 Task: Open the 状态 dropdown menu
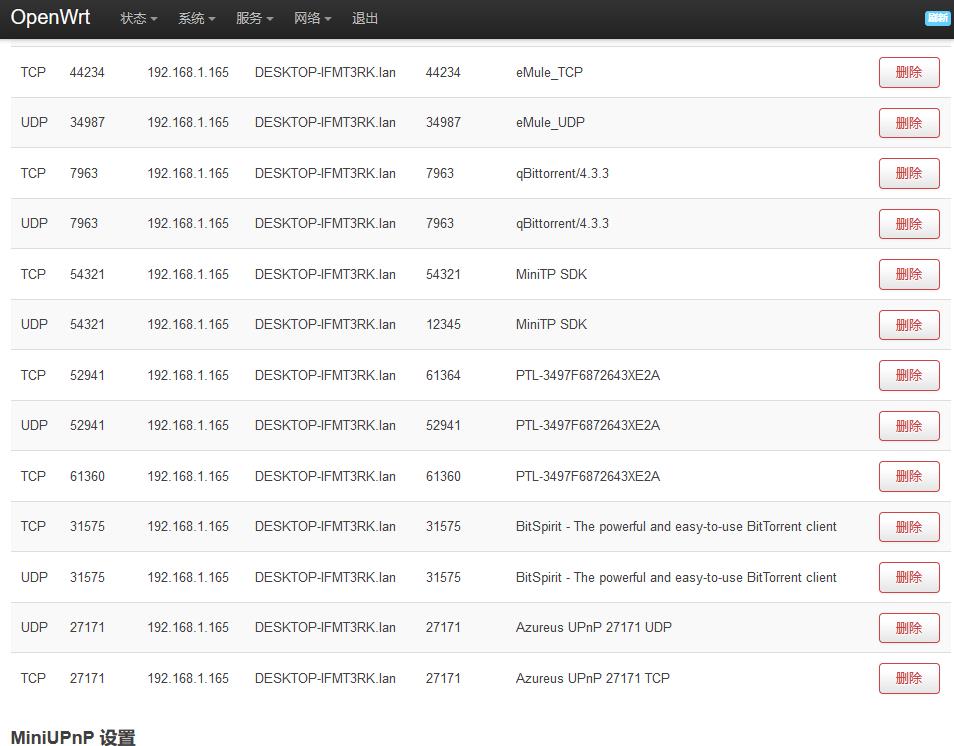138,19
